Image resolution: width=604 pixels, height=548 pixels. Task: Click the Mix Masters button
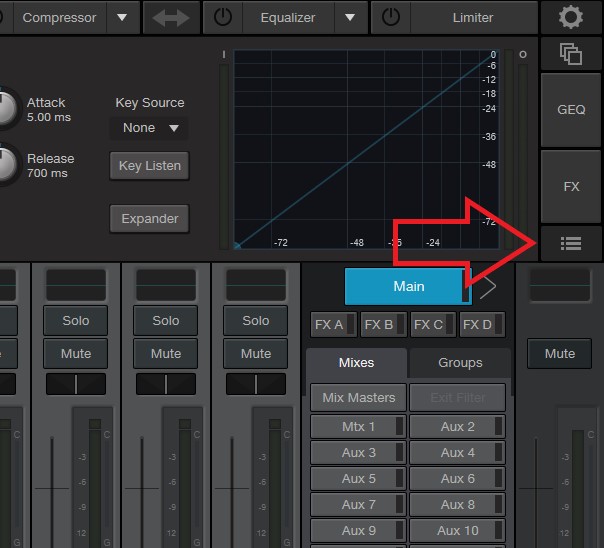click(358, 397)
